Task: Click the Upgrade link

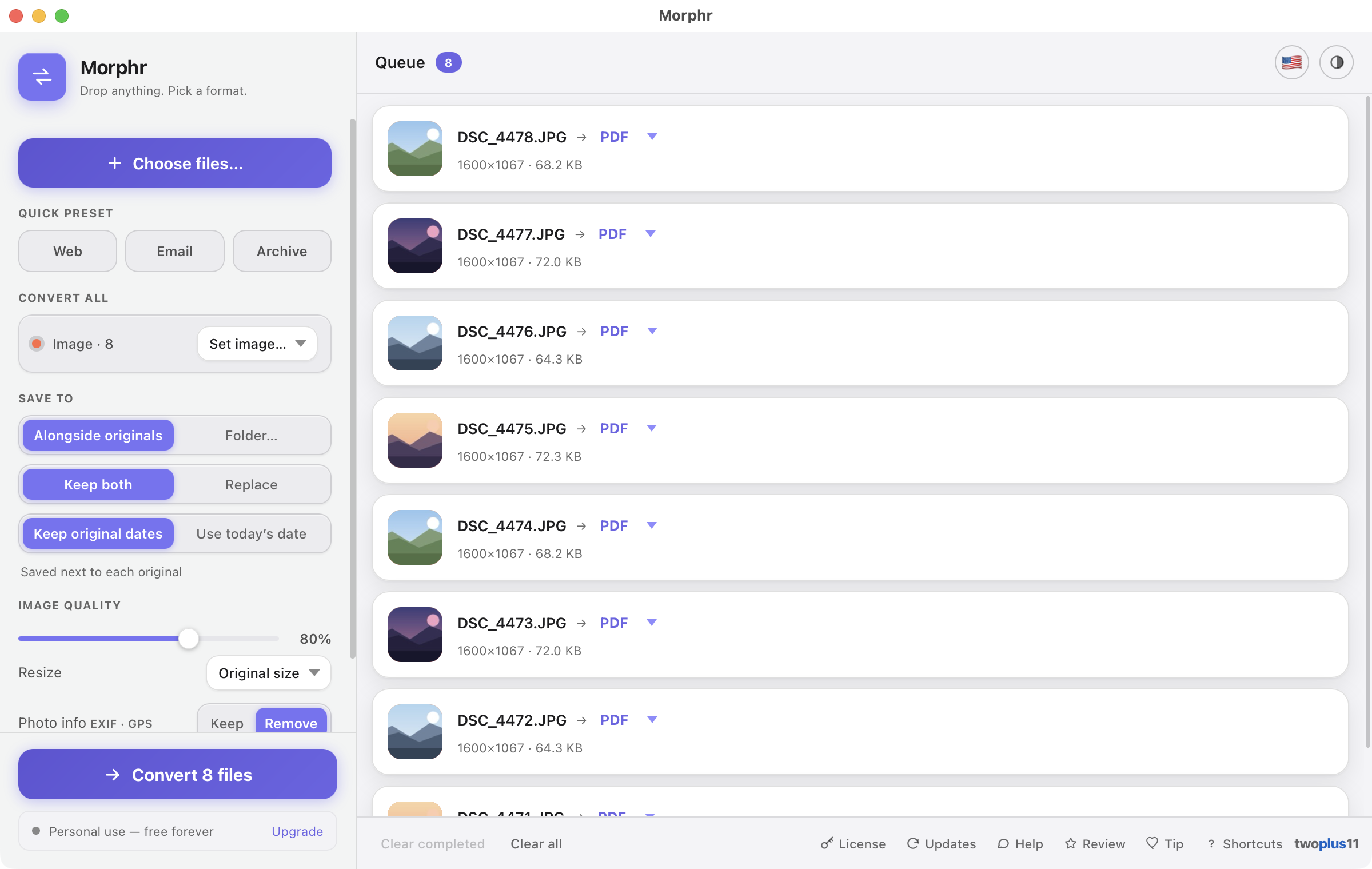Action: point(297,831)
